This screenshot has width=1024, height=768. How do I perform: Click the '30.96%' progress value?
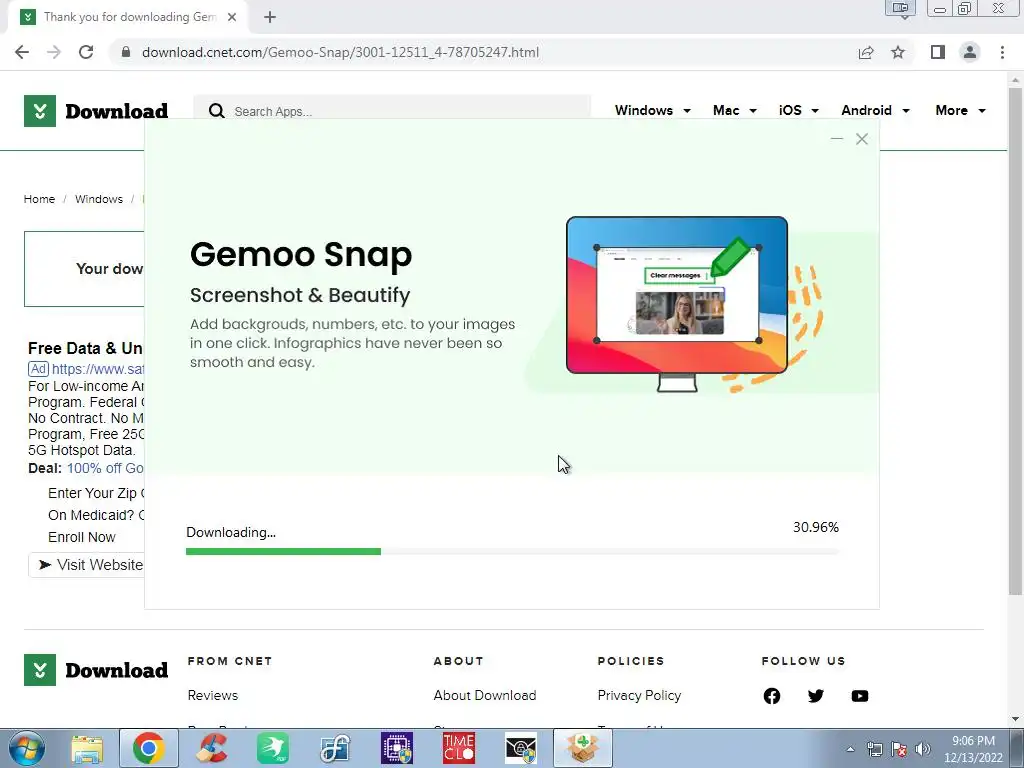pyautogui.click(x=816, y=527)
